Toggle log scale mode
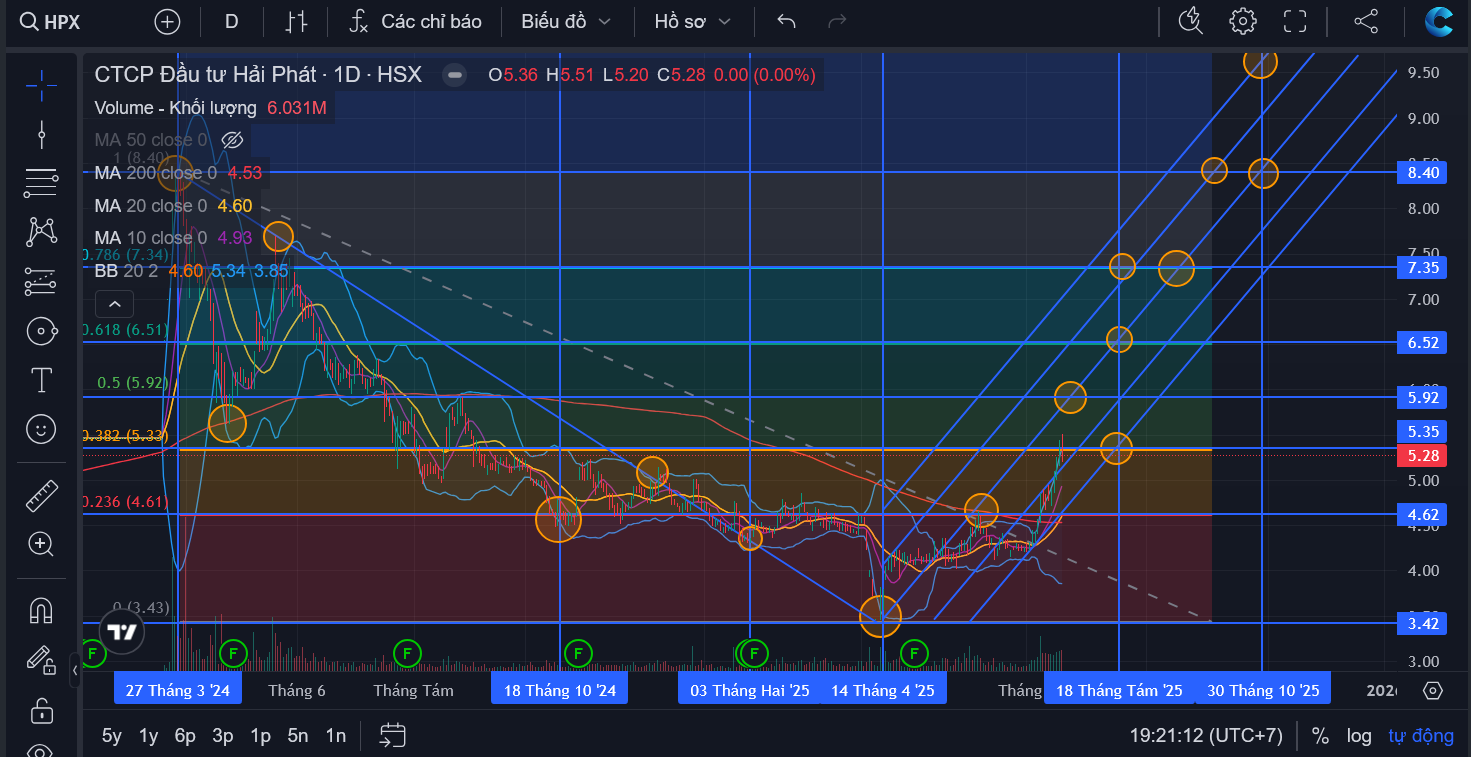1471x757 pixels. [1359, 736]
